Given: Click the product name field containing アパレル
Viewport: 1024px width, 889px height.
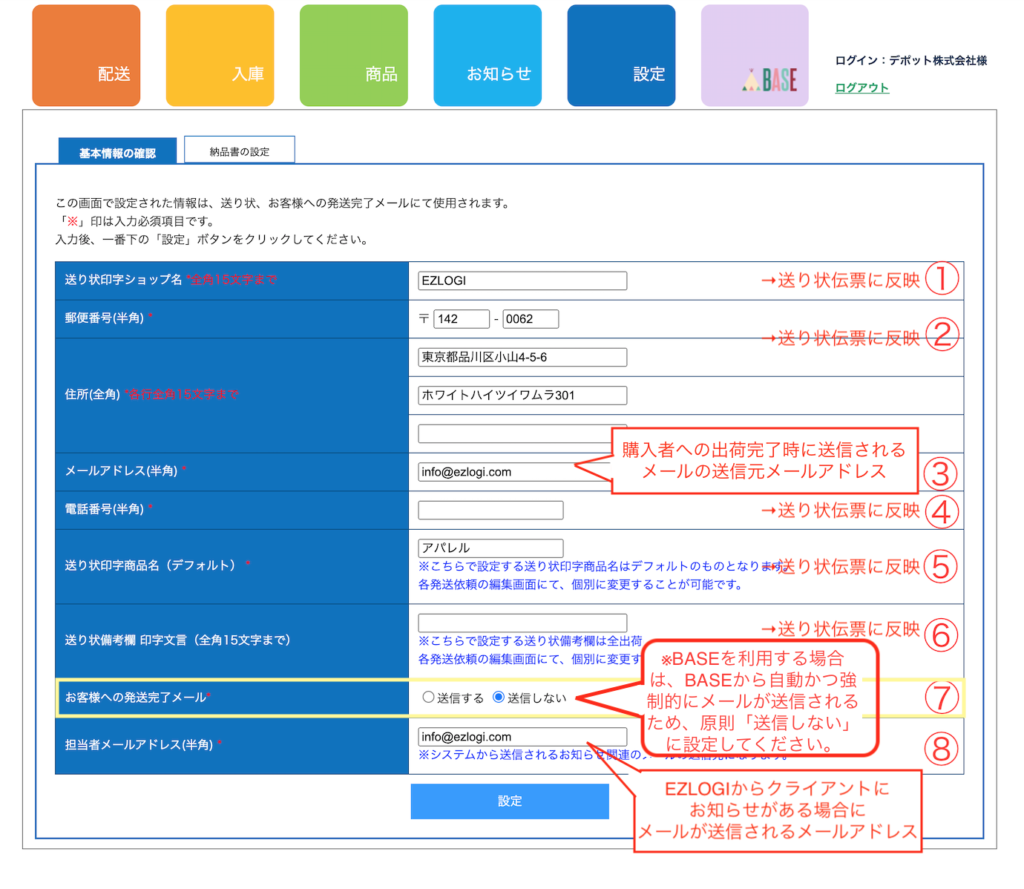Looking at the screenshot, I should point(490,548).
